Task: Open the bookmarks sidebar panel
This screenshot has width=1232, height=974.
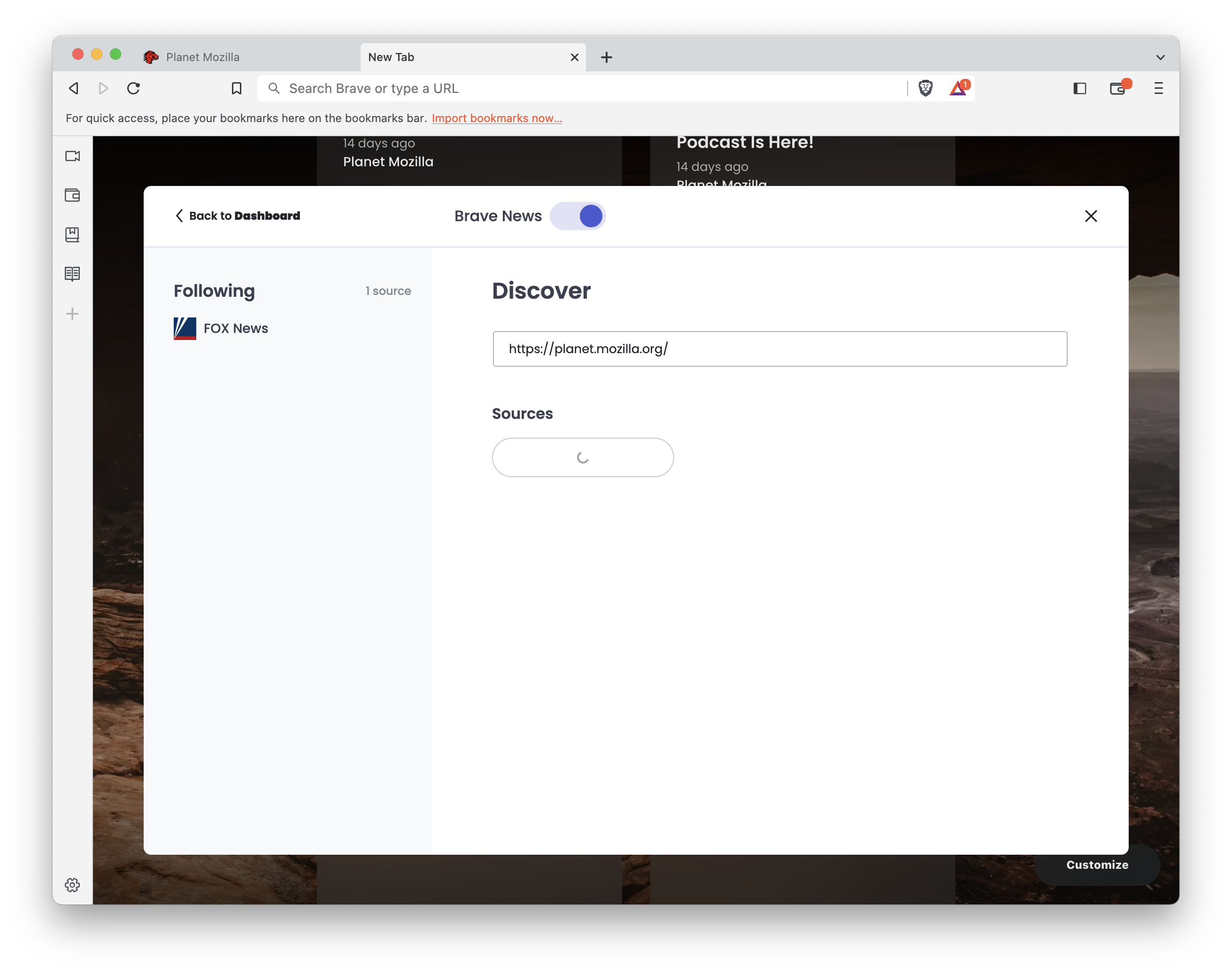Action: (72, 234)
